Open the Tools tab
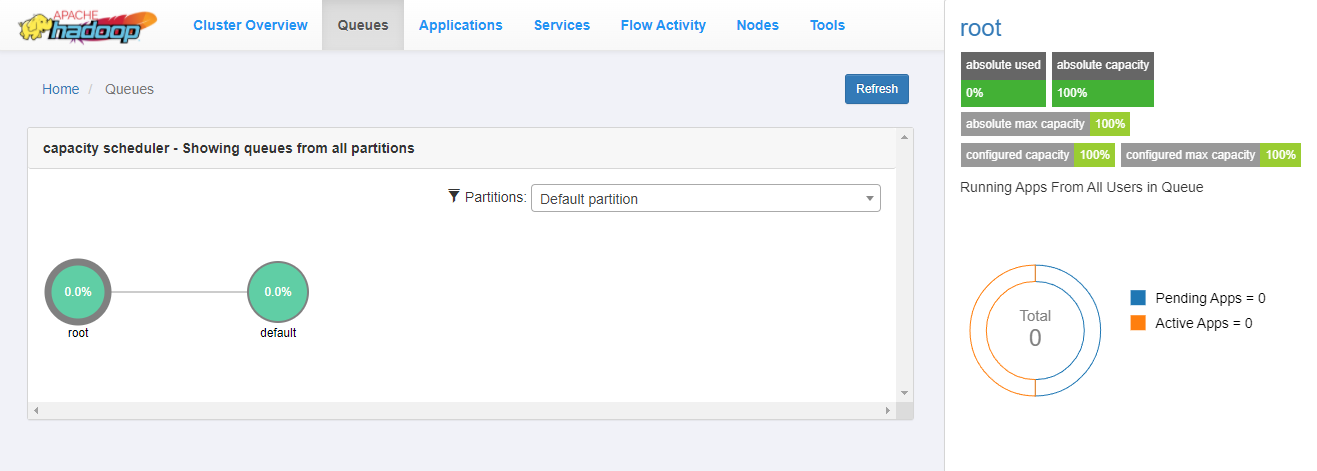Image resolution: width=1317 pixels, height=471 pixels. coord(827,25)
